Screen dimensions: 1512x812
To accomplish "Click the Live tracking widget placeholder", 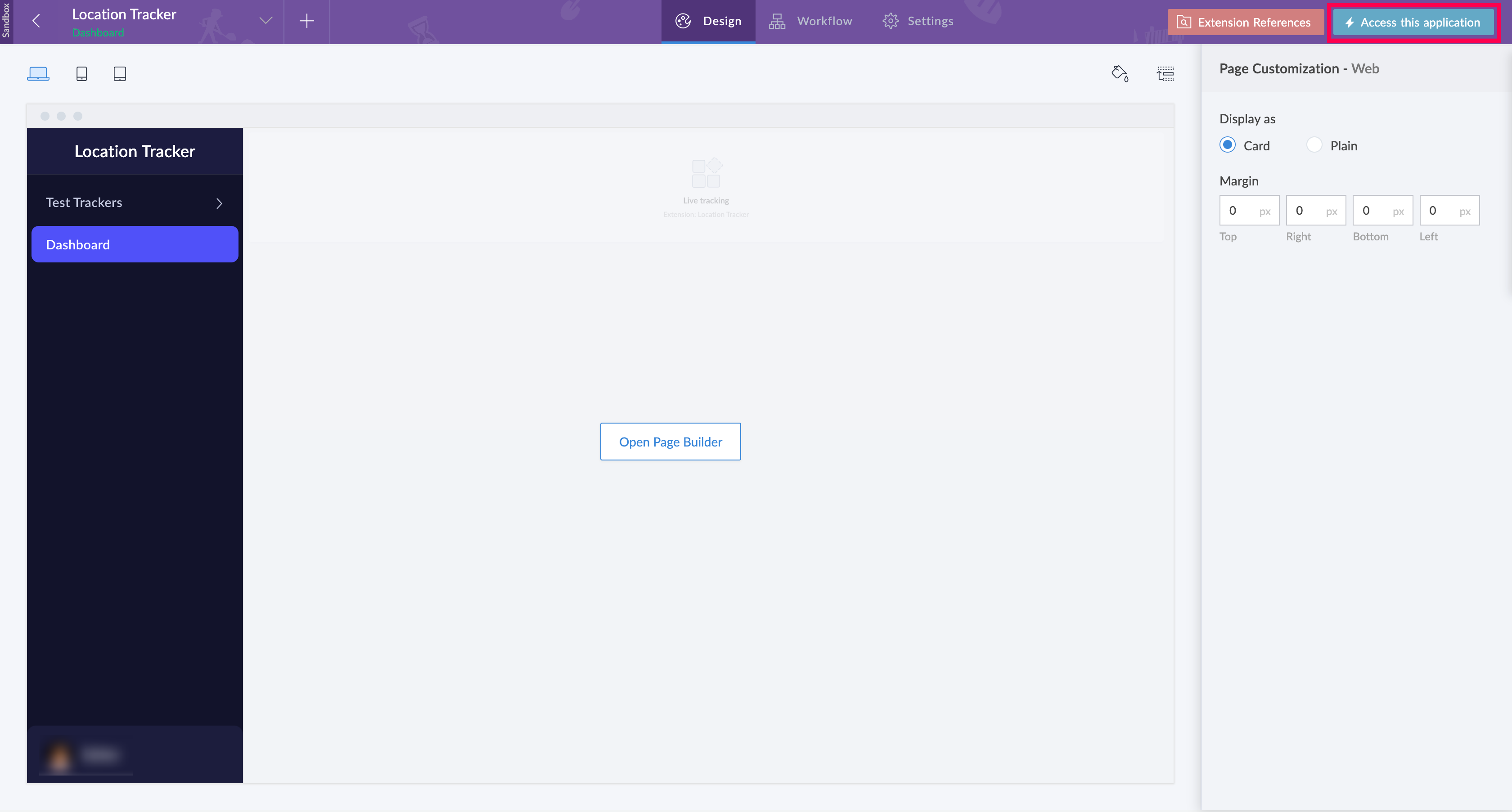I will (706, 187).
